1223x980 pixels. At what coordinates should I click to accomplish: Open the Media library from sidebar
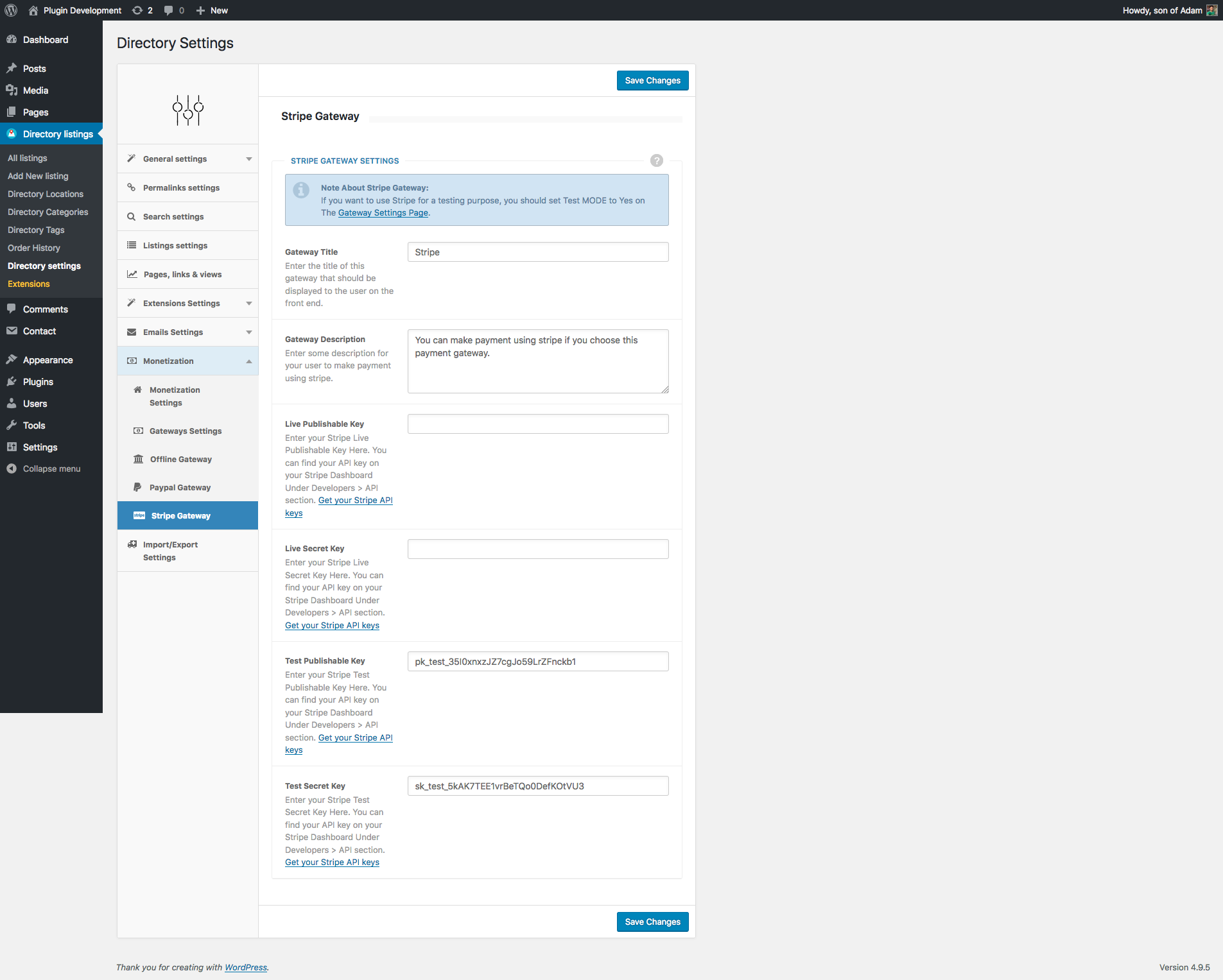tap(35, 90)
